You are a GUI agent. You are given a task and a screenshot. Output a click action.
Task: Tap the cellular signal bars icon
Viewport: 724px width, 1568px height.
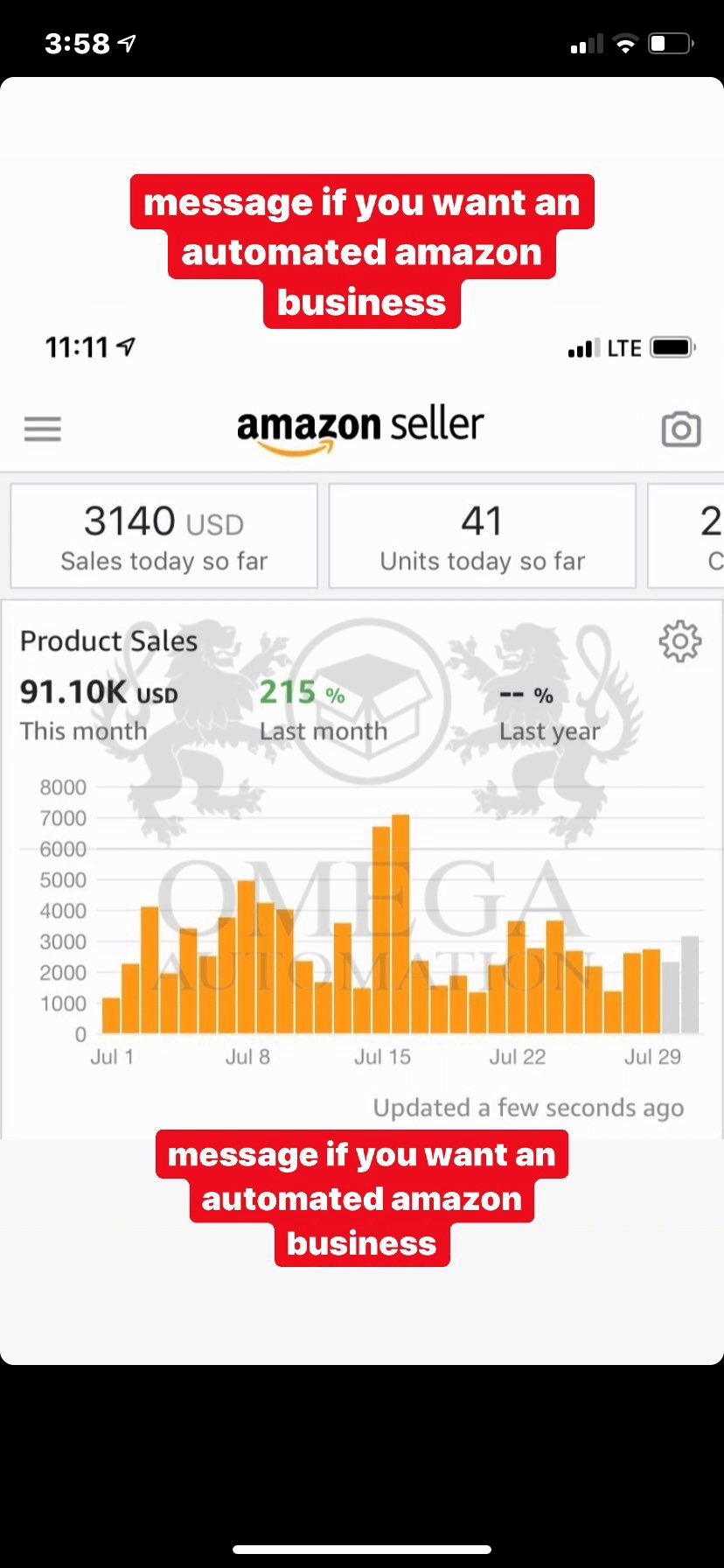coord(587,45)
